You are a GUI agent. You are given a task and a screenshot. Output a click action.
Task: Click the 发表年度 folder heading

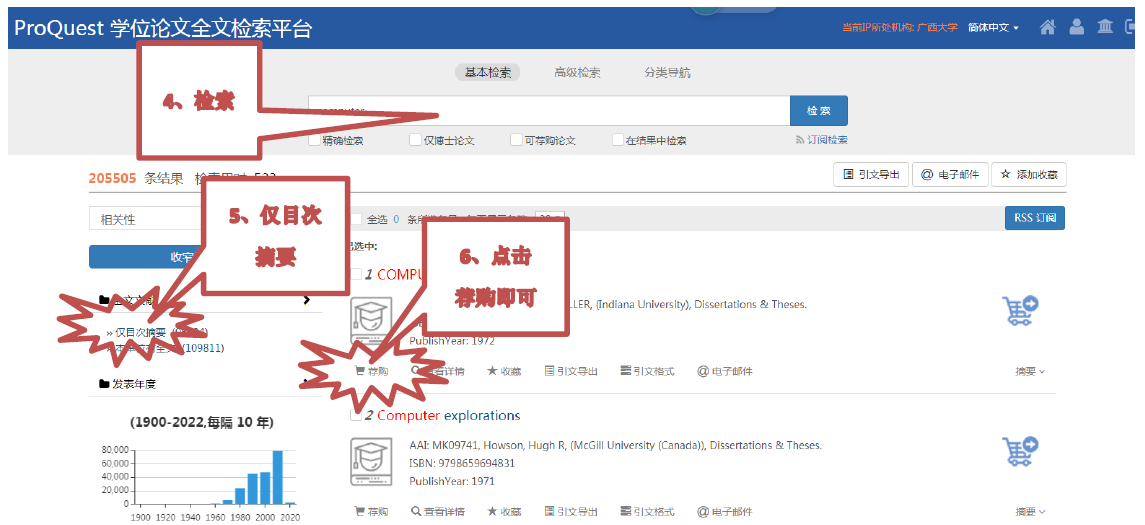(127, 383)
